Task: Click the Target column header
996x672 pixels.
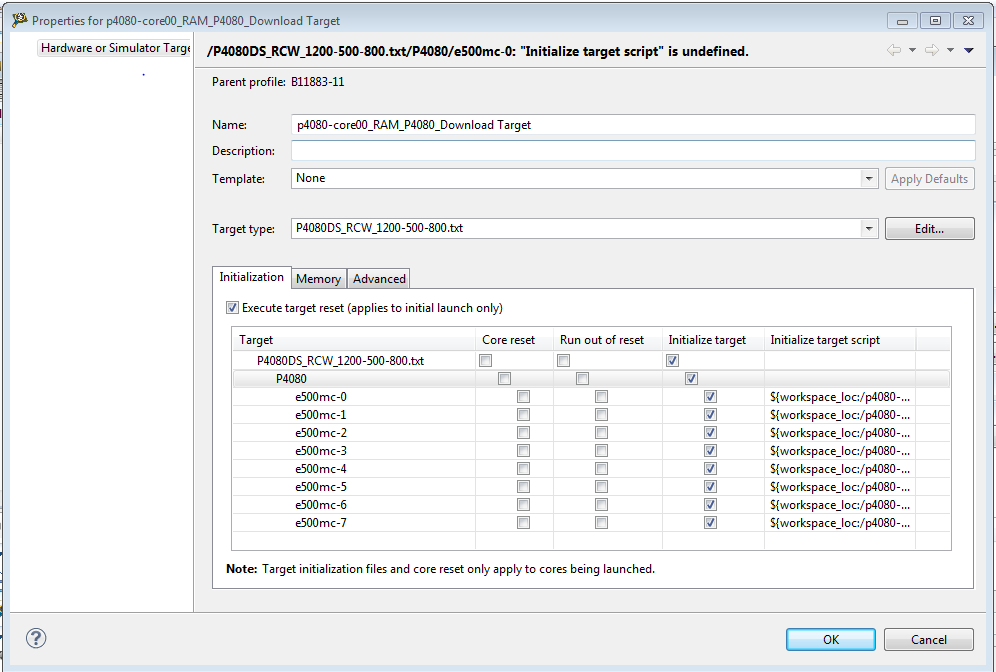Action: click(354, 340)
